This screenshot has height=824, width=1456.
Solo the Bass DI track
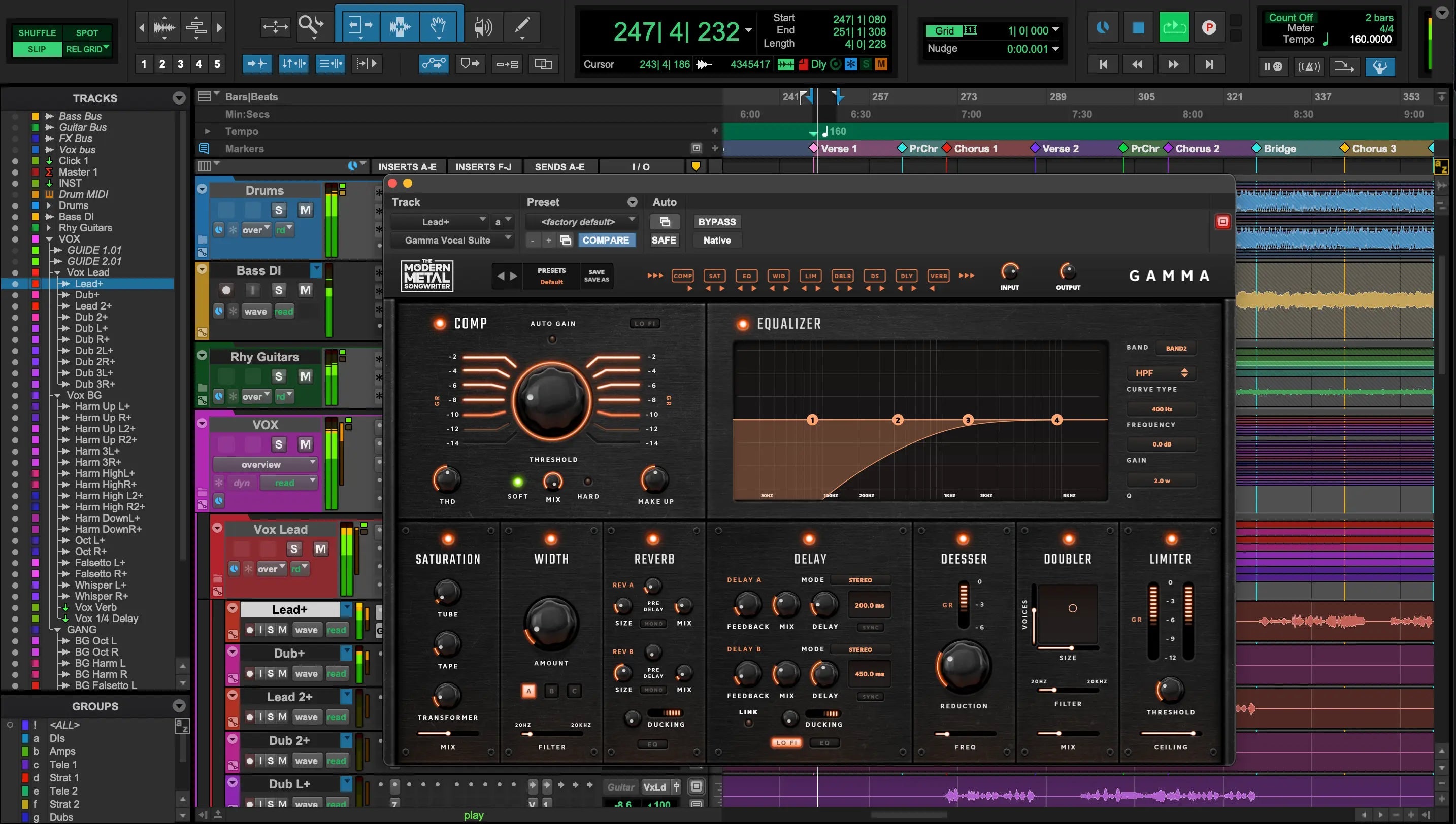278,290
